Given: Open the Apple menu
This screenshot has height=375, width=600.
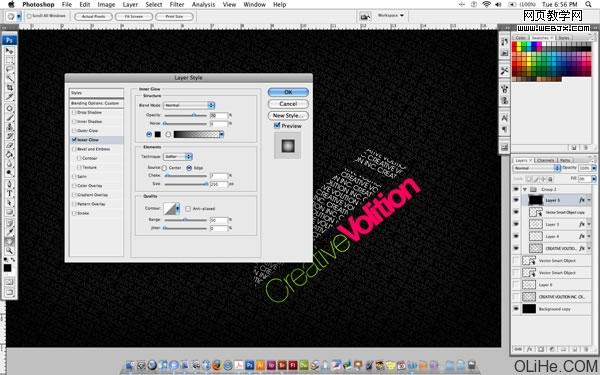Looking at the screenshot, I should coord(11,4).
